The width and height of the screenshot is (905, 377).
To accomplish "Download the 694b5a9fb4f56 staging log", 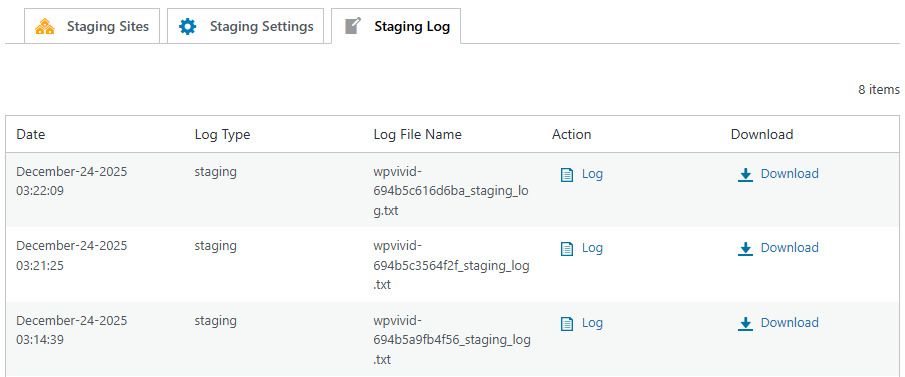I will (x=790, y=323).
